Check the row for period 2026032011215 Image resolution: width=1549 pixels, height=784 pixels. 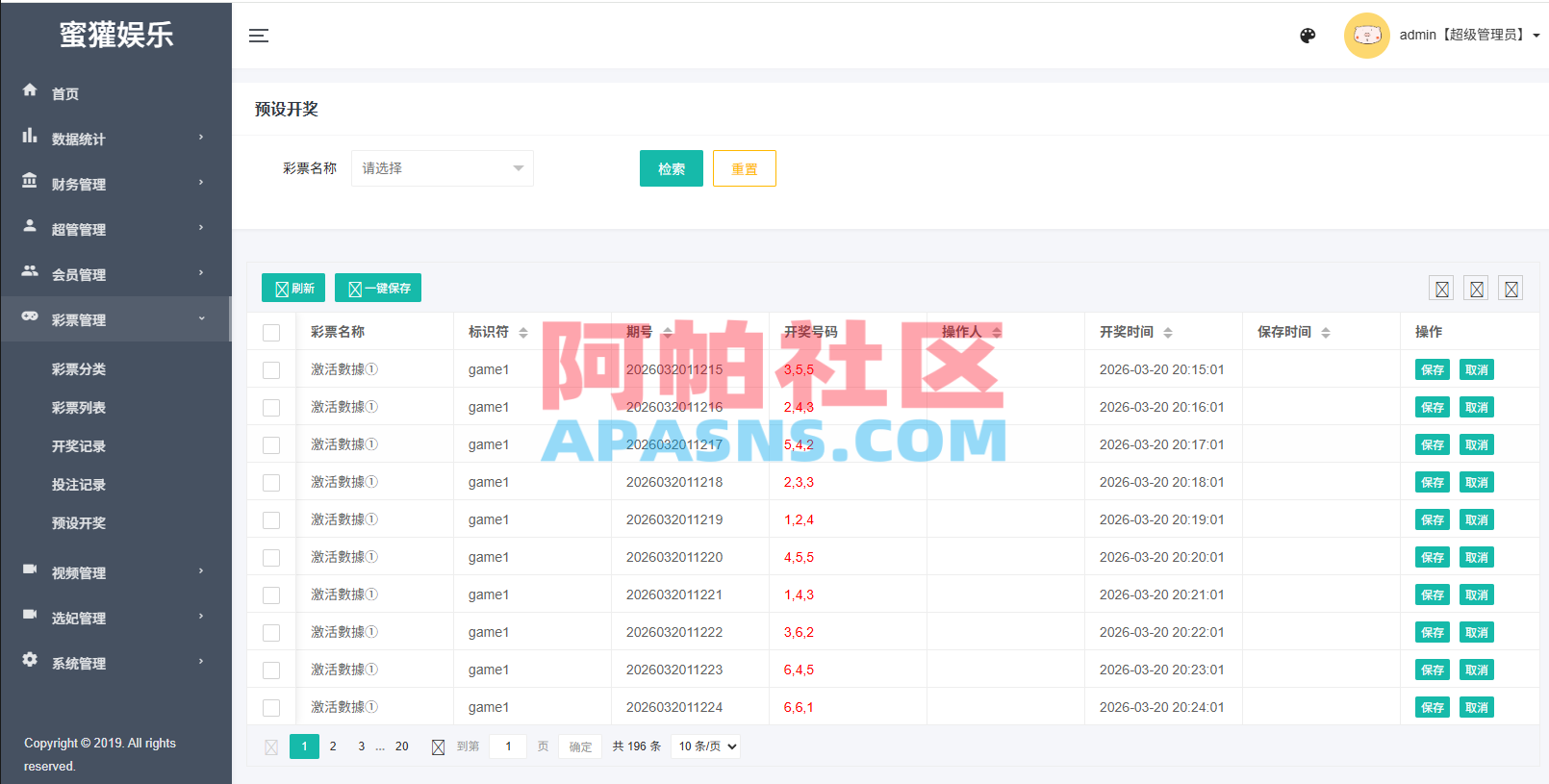pyautogui.click(x=271, y=370)
